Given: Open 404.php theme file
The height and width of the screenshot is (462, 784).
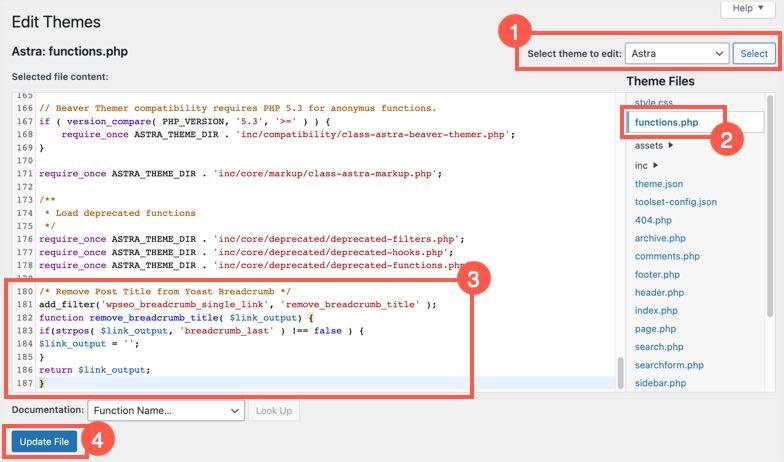Looking at the screenshot, I should (653, 220).
